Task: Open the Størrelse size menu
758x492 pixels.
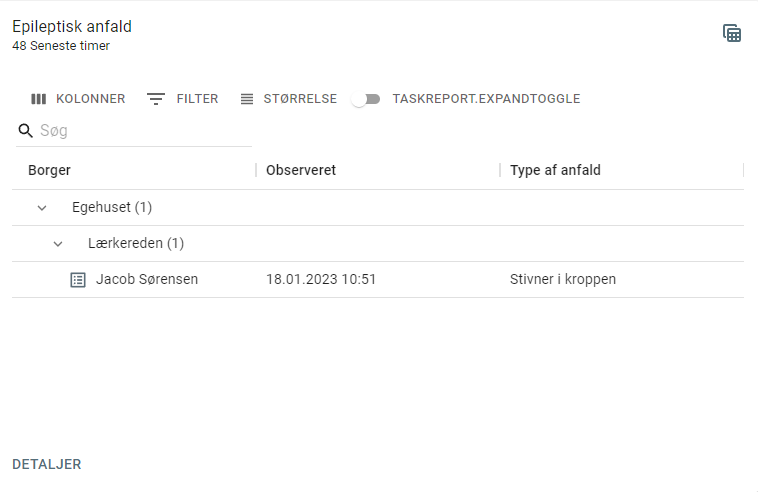Action: pyautogui.click(x=289, y=99)
